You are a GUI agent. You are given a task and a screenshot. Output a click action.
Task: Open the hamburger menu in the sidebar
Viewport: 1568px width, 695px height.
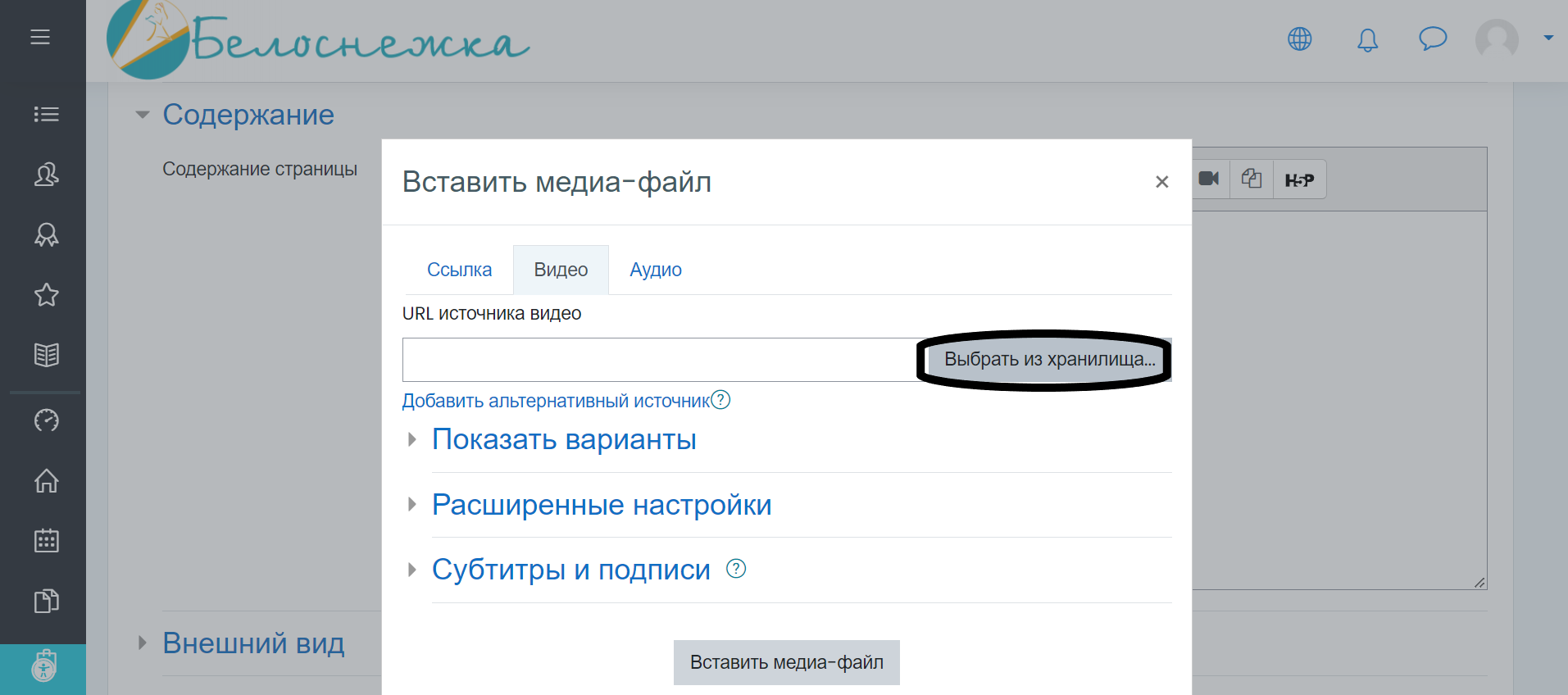pos(40,37)
